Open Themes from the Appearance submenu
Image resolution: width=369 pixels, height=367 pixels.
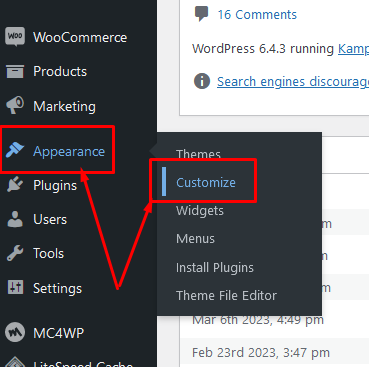coord(198,154)
